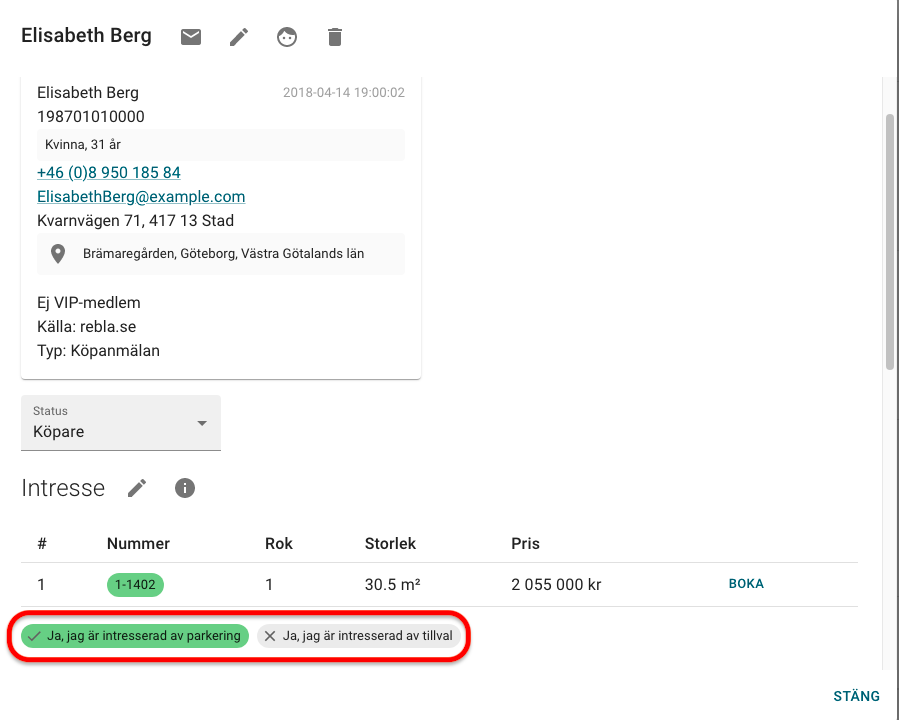Click the phone number link +46 (0)8 950 185 84
The width and height of the screenshot is (899, 720).
(x=109, y=172)
